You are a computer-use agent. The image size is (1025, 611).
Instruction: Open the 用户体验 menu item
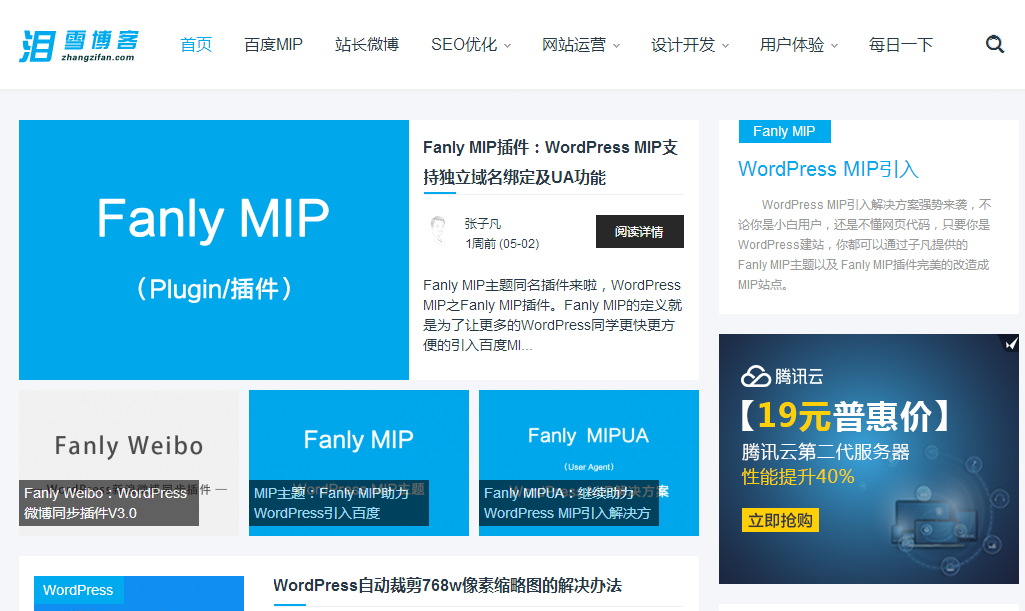(x=792, y=44)
